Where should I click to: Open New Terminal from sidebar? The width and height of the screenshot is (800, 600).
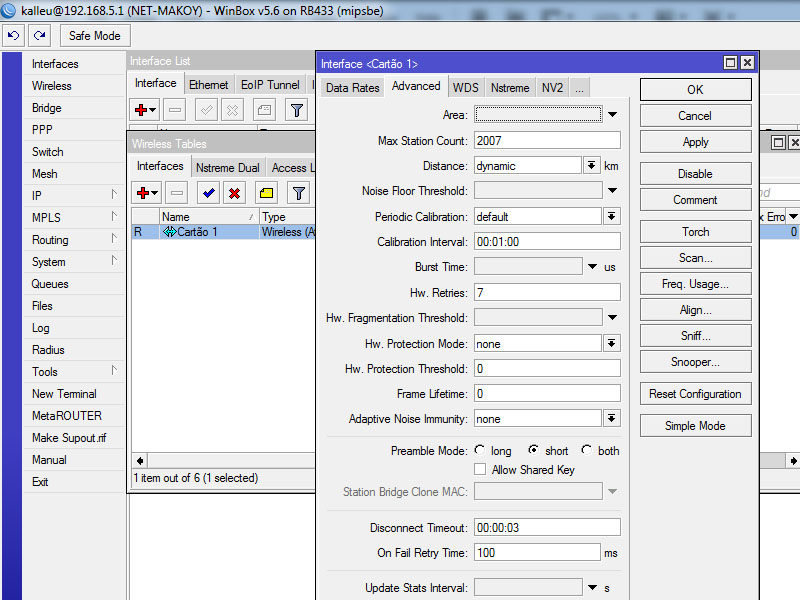[x=64, y=394]
